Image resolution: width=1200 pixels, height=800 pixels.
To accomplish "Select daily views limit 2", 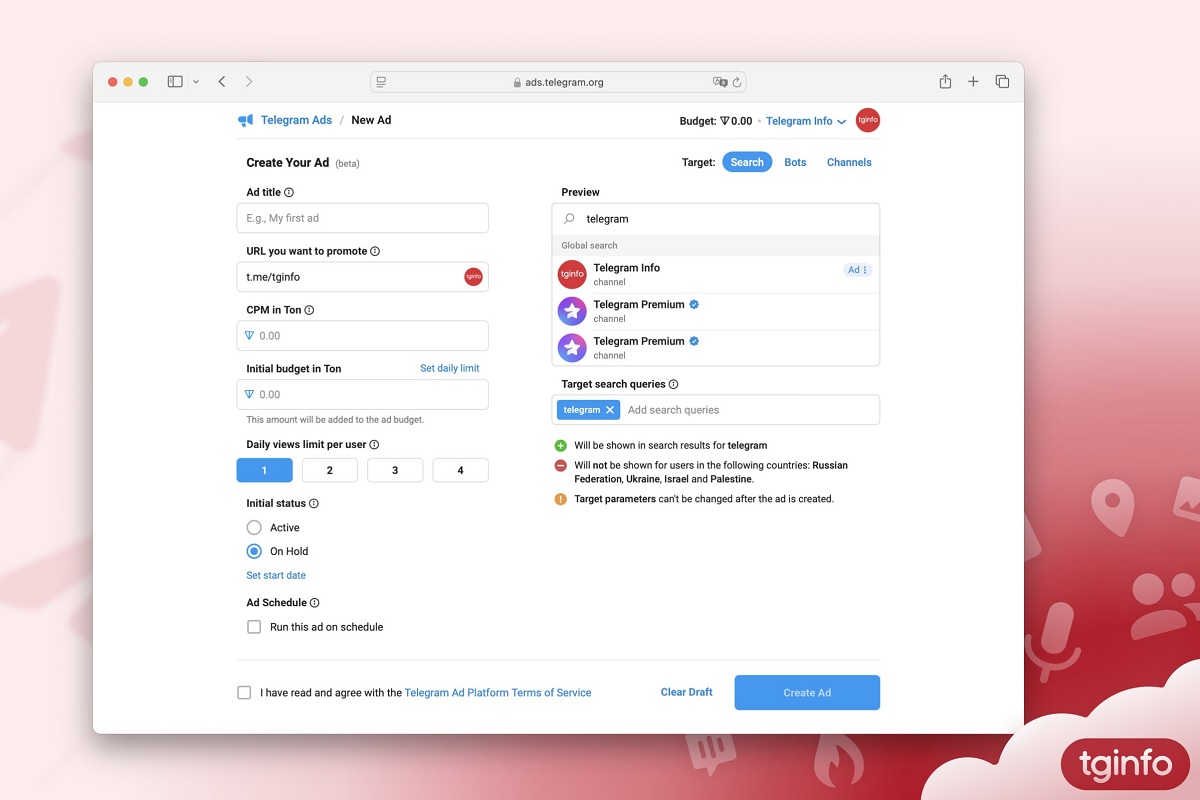I will (330, 470).
